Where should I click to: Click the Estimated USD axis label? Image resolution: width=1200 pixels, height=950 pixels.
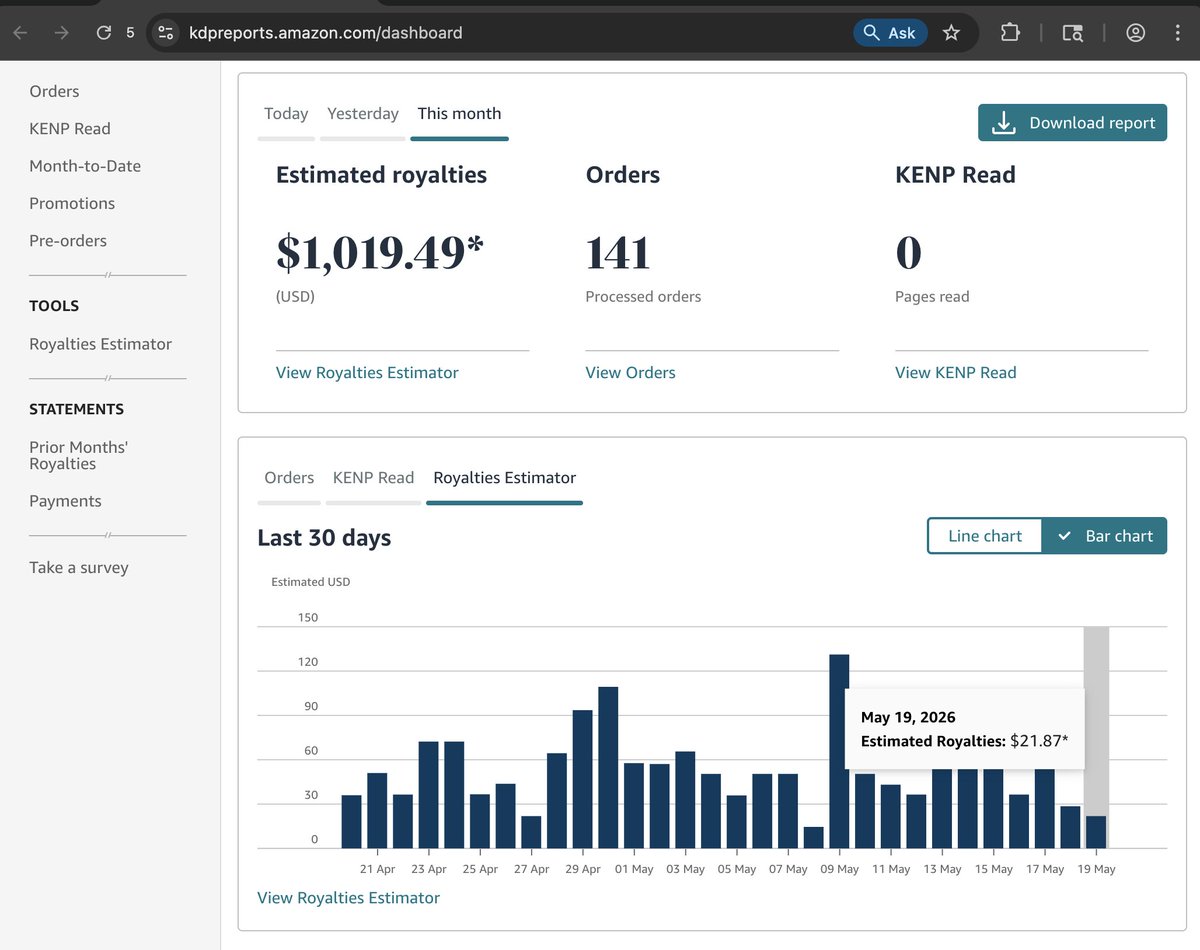311,581
